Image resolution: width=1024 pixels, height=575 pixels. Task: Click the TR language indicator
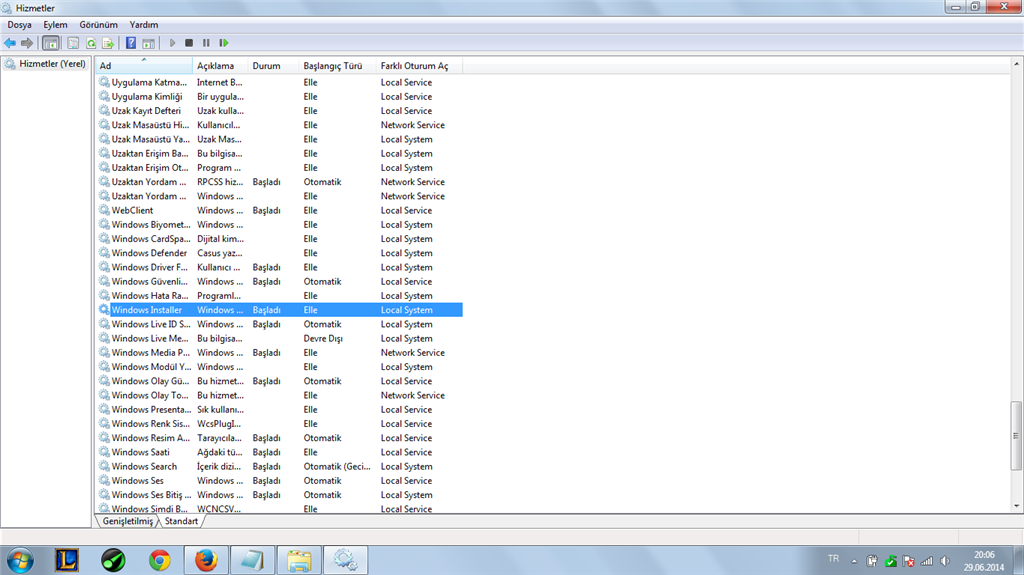coord(833,559)
